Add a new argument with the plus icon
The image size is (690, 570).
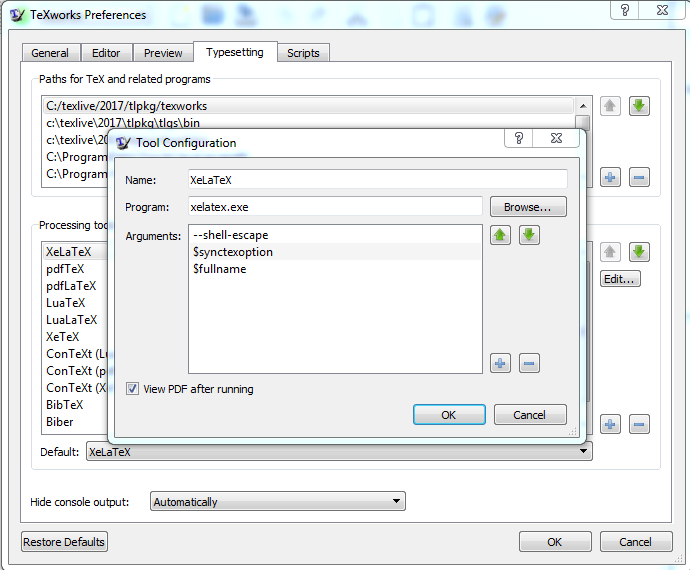[x=500, y=363]
